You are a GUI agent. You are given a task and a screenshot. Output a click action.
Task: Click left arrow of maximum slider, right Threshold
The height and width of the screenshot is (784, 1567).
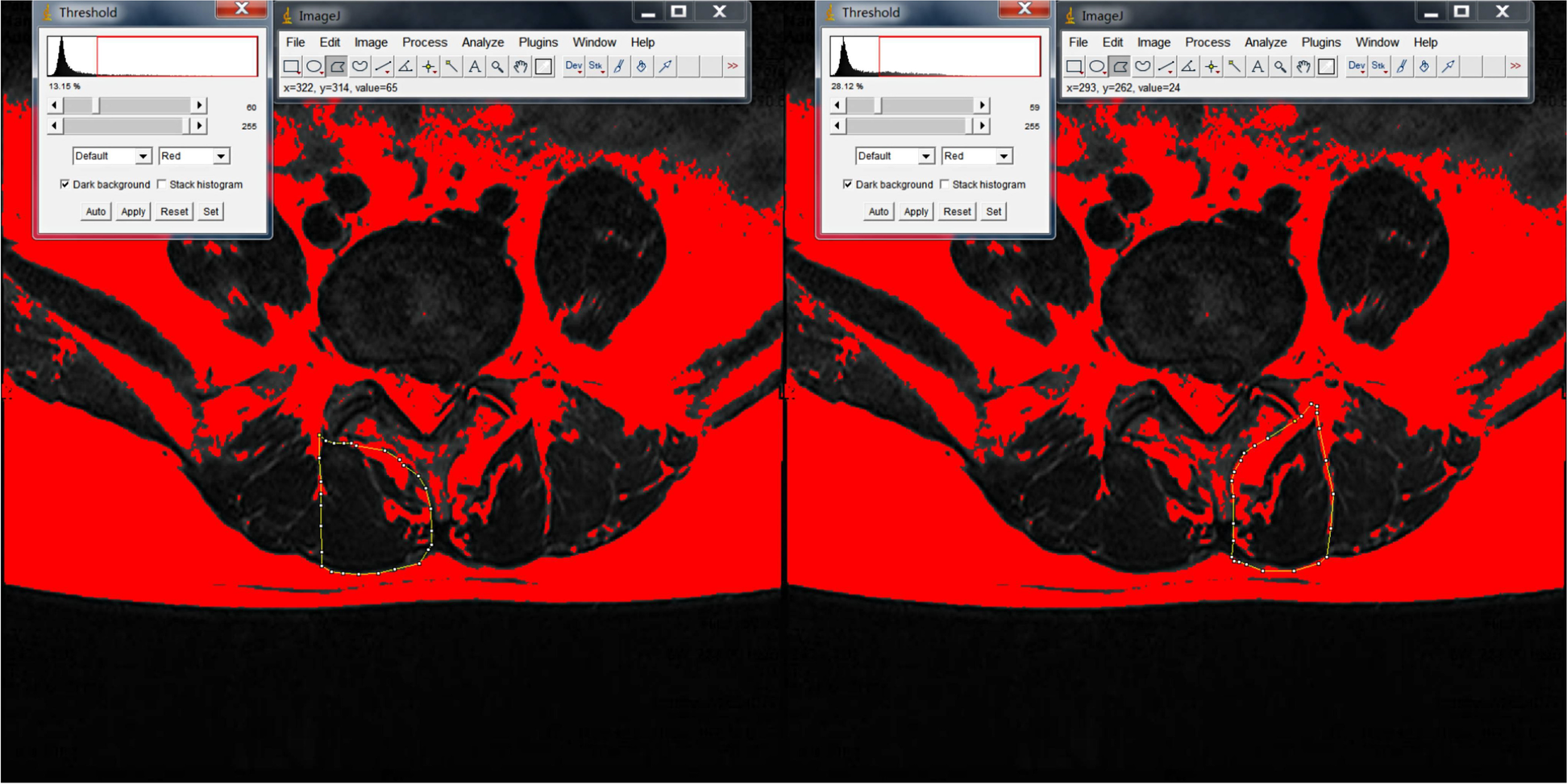coord(838,127)
